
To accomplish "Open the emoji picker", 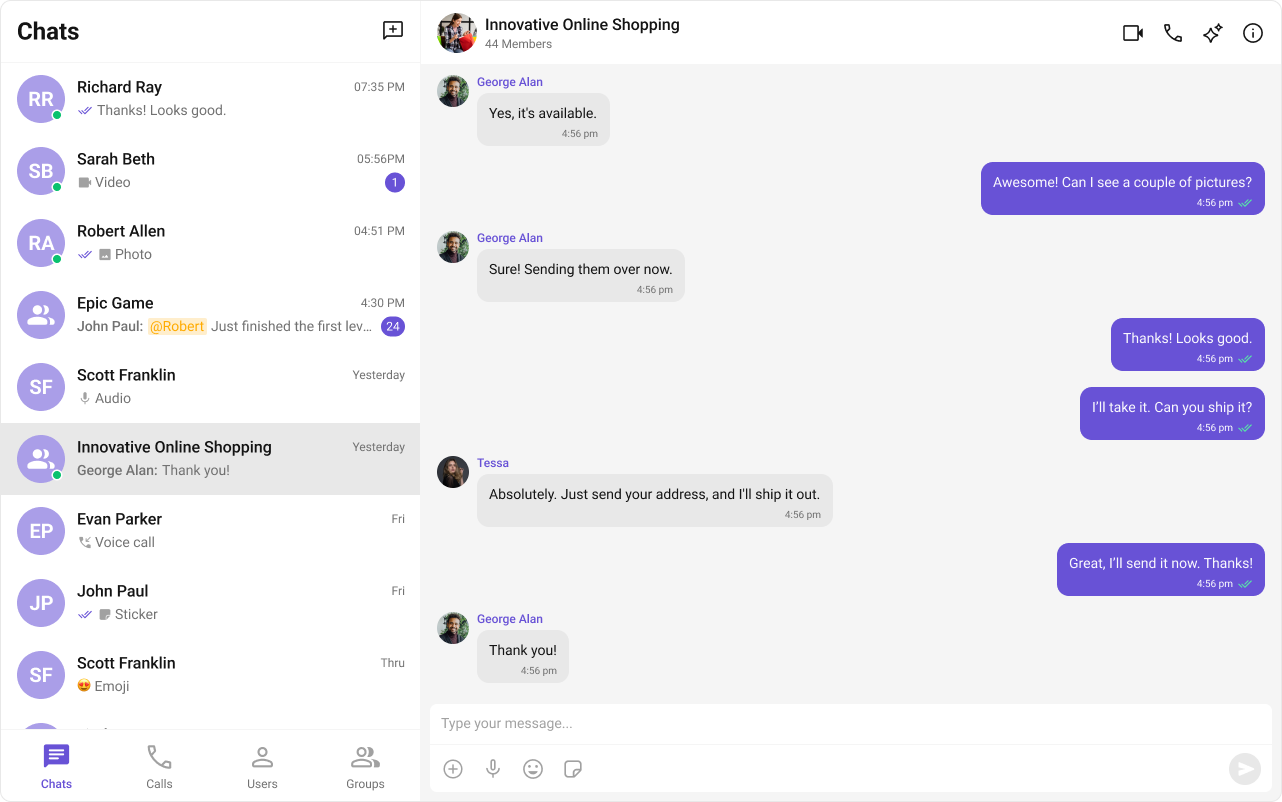I will tap(533, 769).
